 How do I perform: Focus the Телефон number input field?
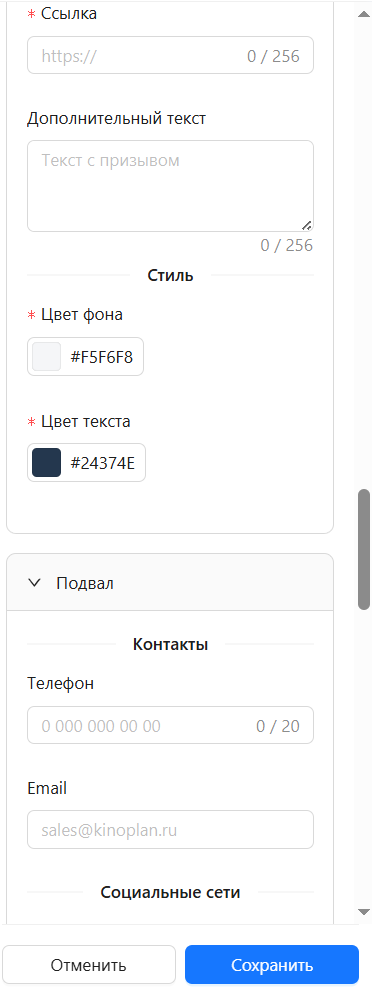pos(170,725)
